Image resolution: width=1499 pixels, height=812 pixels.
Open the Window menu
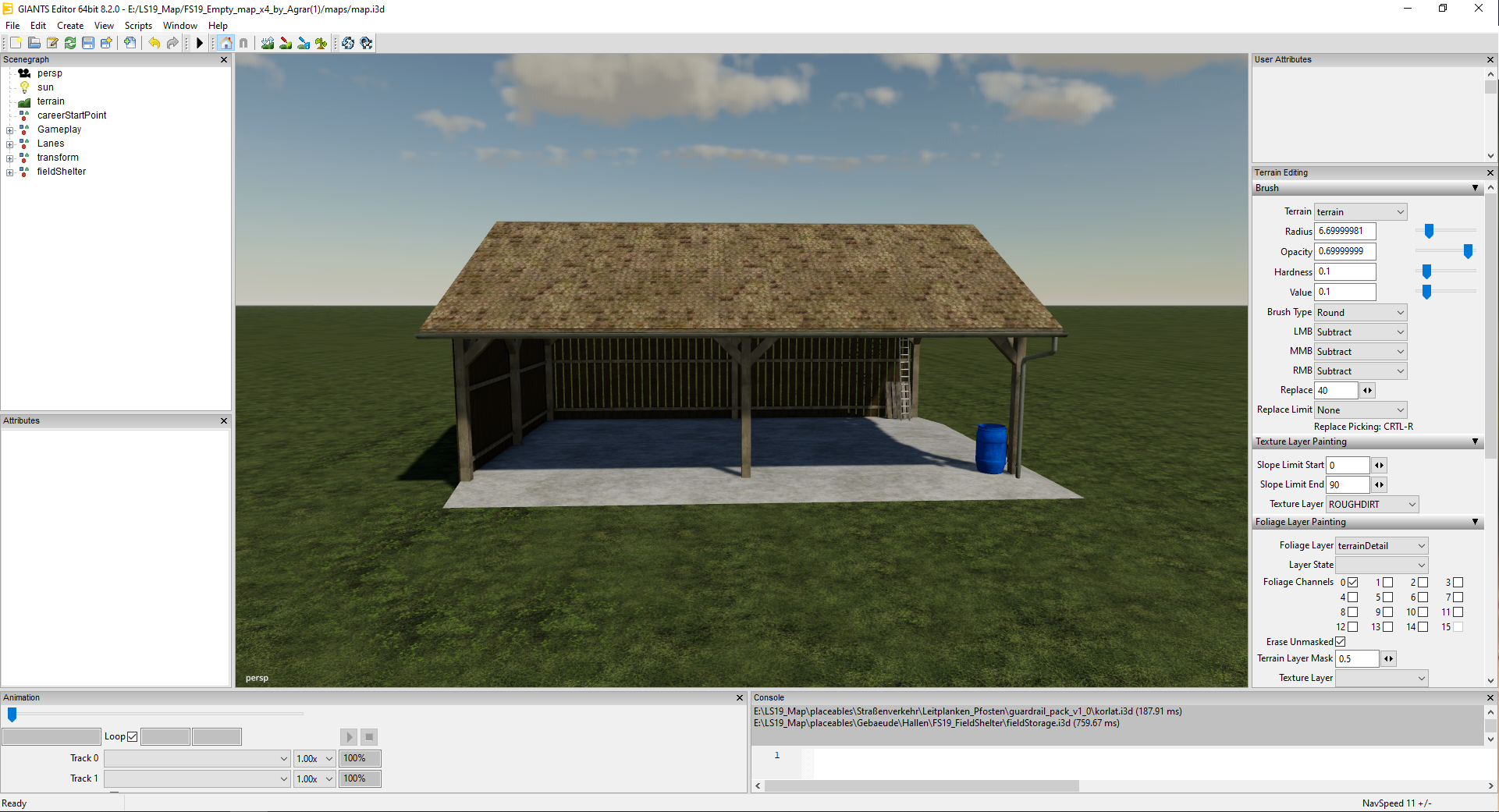[x=180, y=26]
